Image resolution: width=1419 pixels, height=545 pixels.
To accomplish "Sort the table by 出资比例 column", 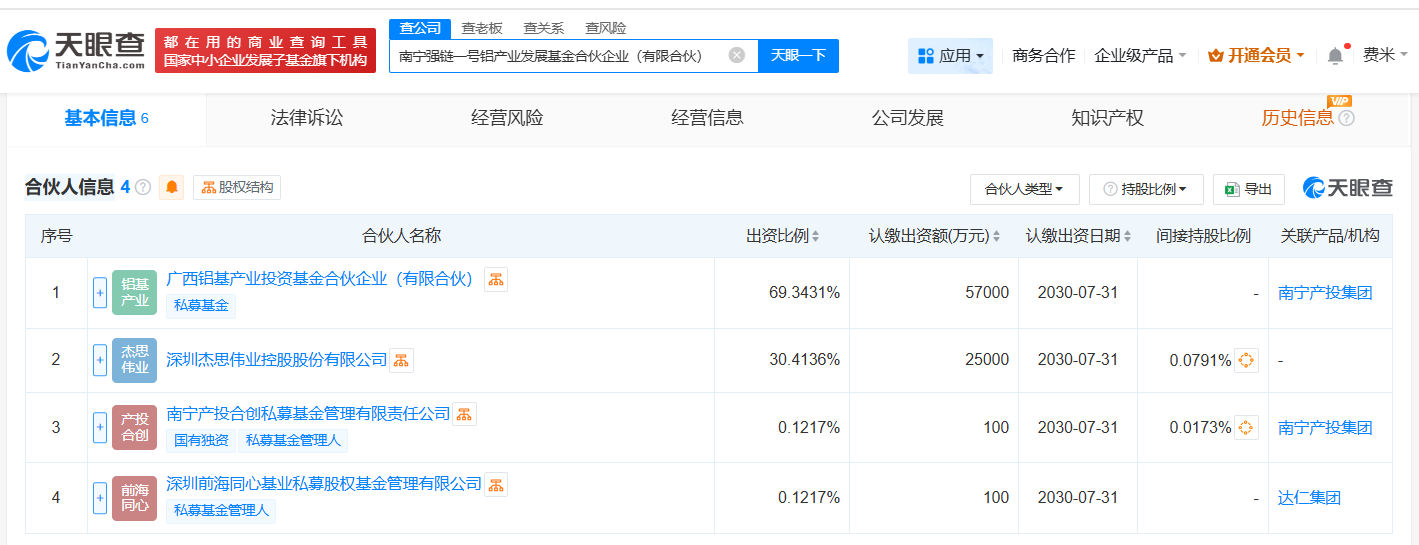I will coord(782,237).
